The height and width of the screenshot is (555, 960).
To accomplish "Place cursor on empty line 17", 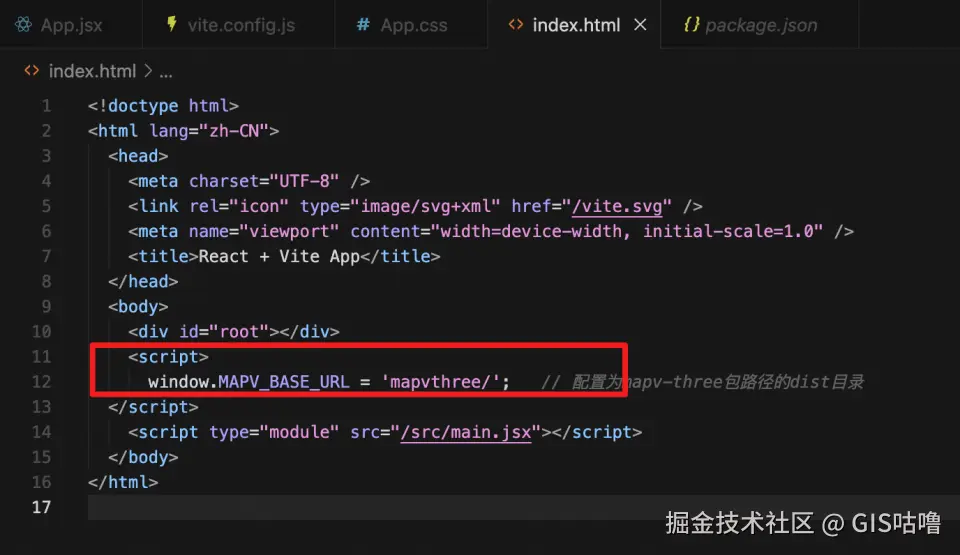I will point(523,508).
